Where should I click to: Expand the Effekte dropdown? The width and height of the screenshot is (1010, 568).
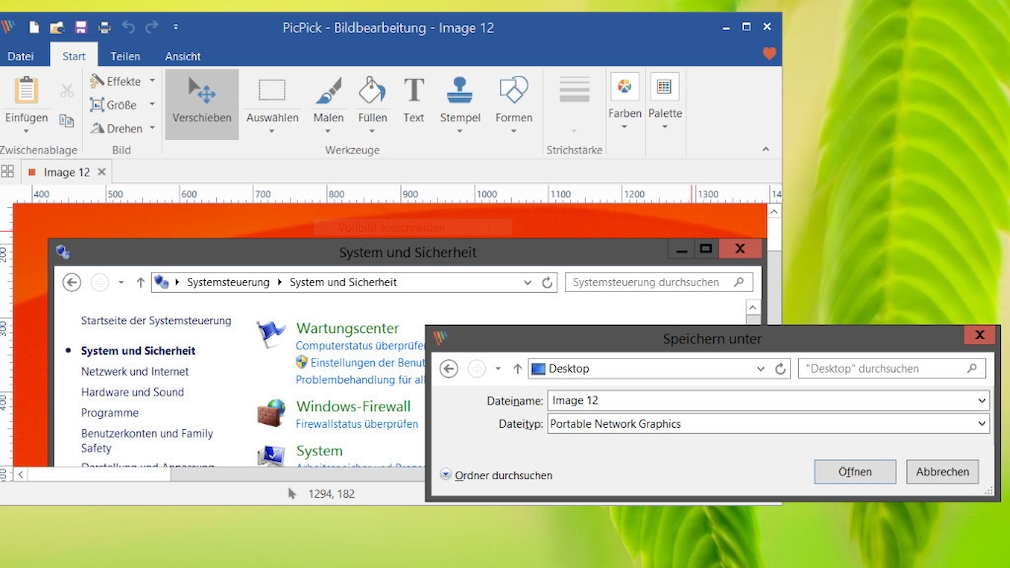tap(124, 81)
